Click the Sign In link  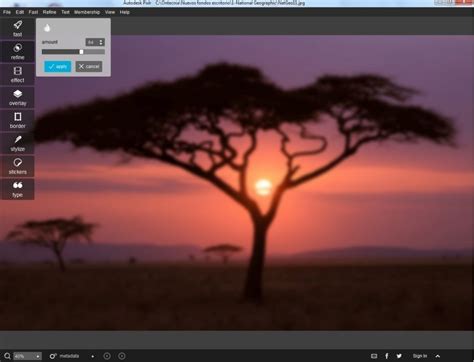pos(420,356)
